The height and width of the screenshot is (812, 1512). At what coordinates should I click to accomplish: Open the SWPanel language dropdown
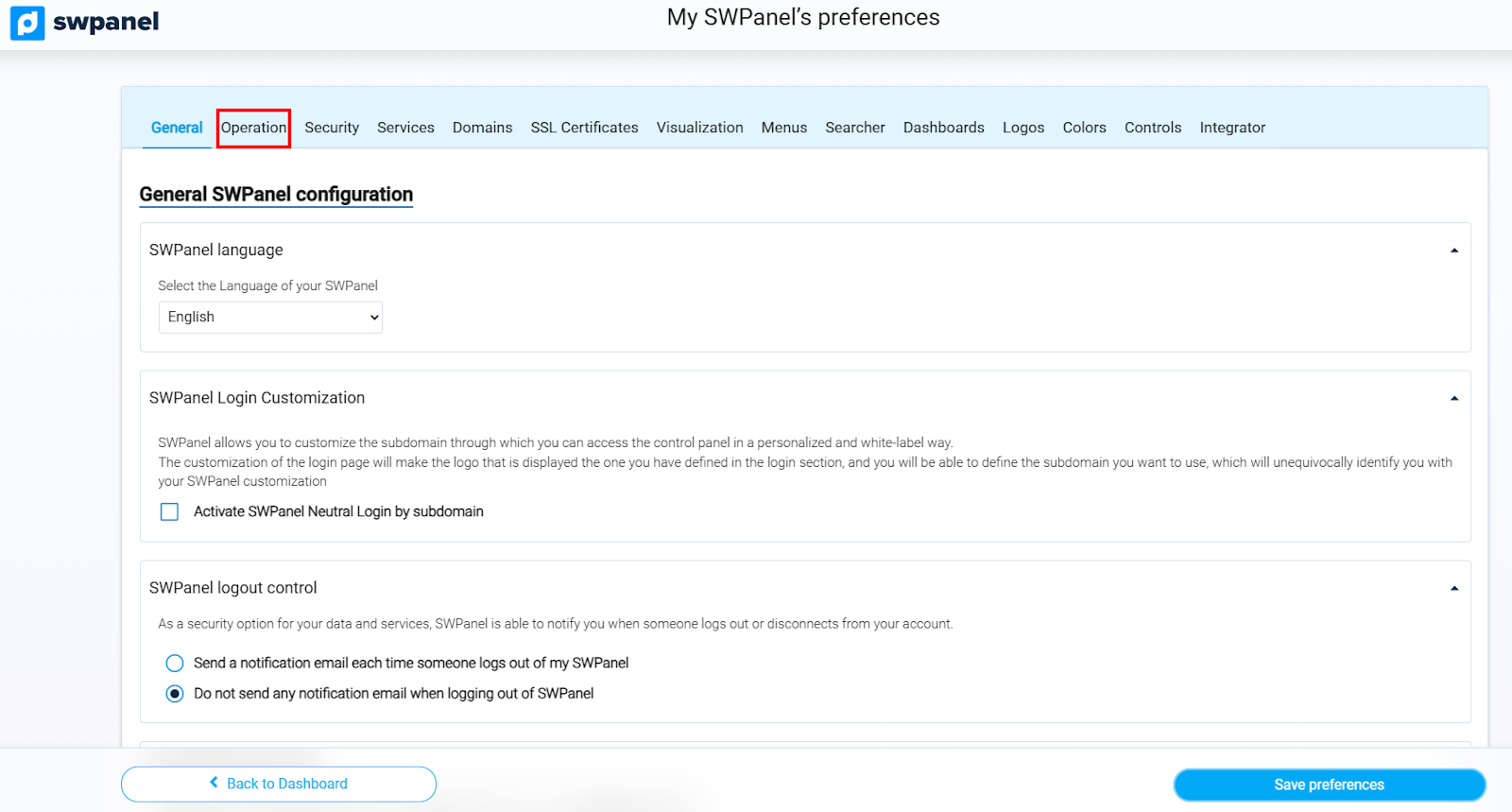coord(270,318)
